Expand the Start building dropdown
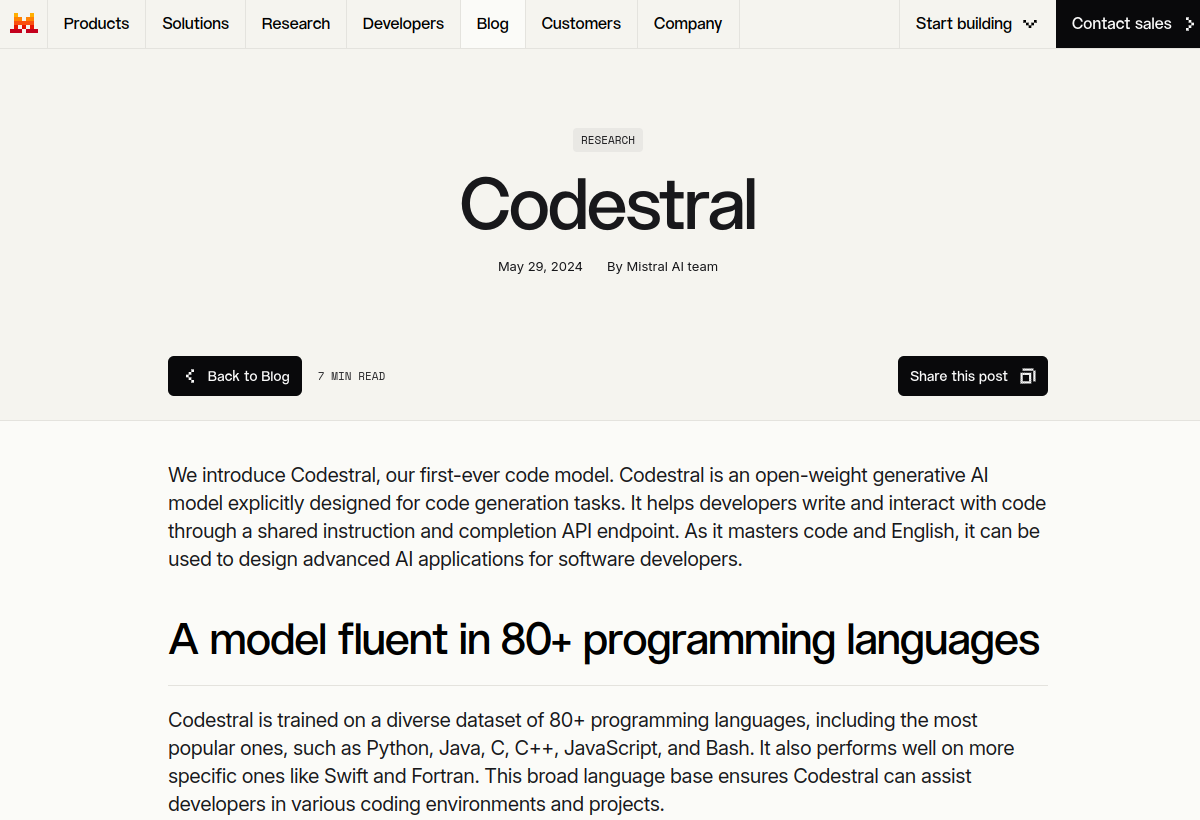Viewport: 1200px width, 820px height. [x=977, y=24]
